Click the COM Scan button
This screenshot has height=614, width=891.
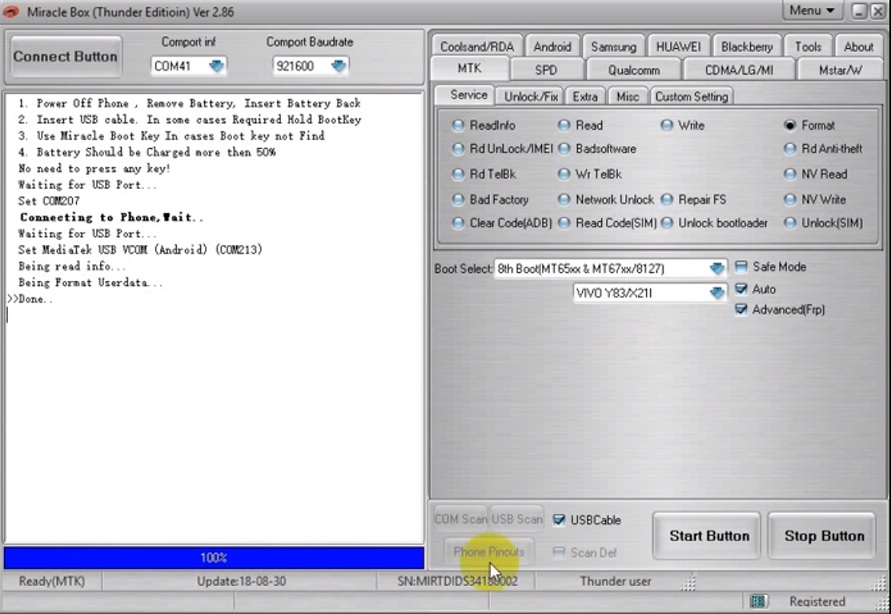(x=460, y=519)
